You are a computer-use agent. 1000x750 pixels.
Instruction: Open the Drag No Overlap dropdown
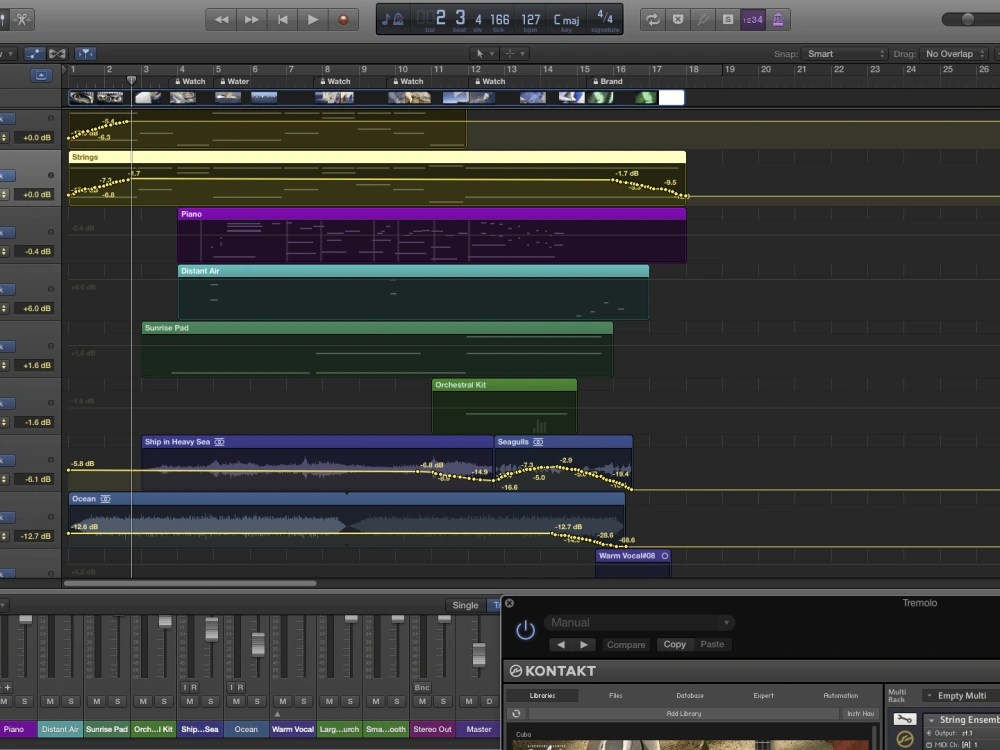pos(955,54)
